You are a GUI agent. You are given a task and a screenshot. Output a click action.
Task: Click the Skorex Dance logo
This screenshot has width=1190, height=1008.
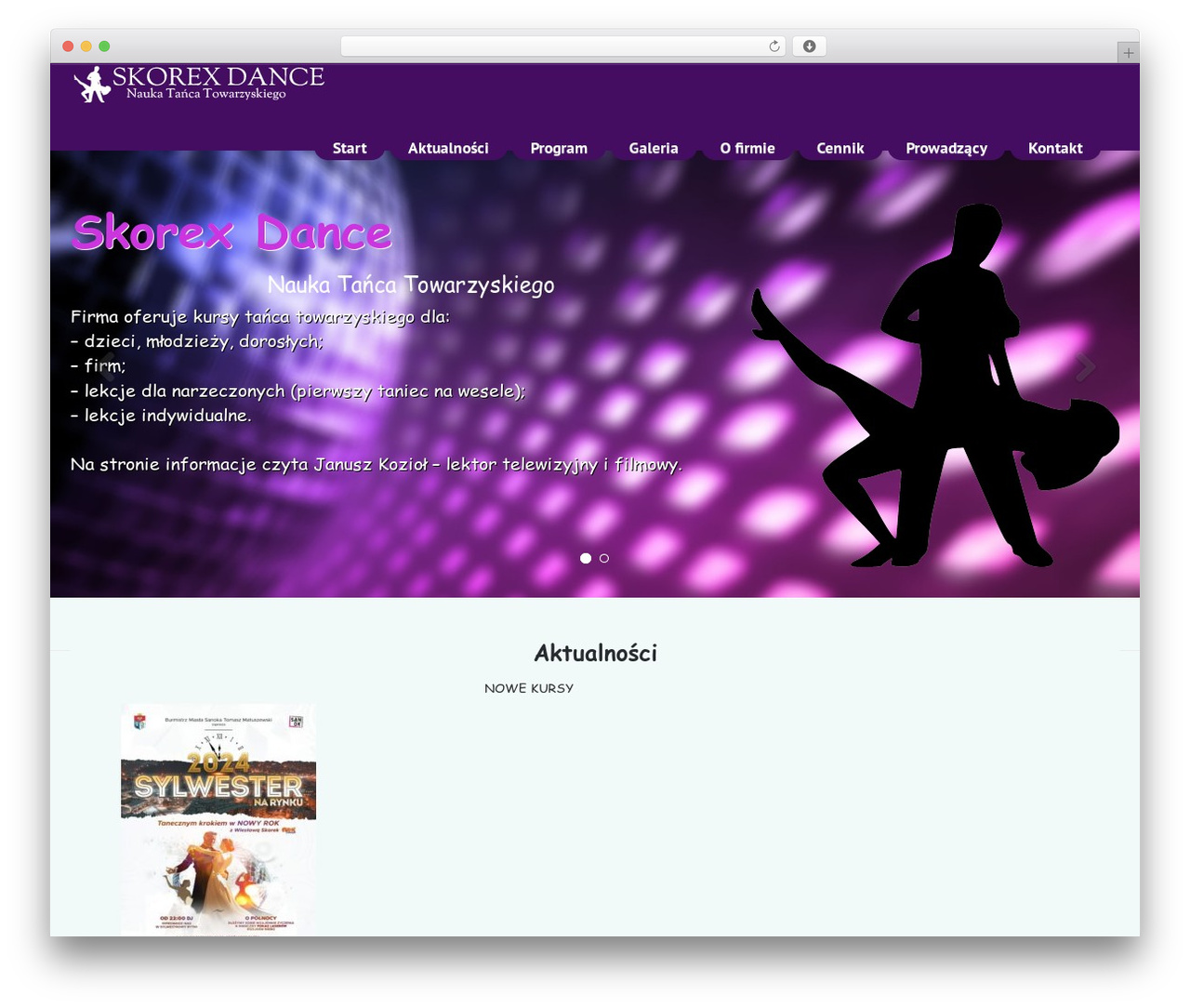pyautogui.click(x=199, y=84)
